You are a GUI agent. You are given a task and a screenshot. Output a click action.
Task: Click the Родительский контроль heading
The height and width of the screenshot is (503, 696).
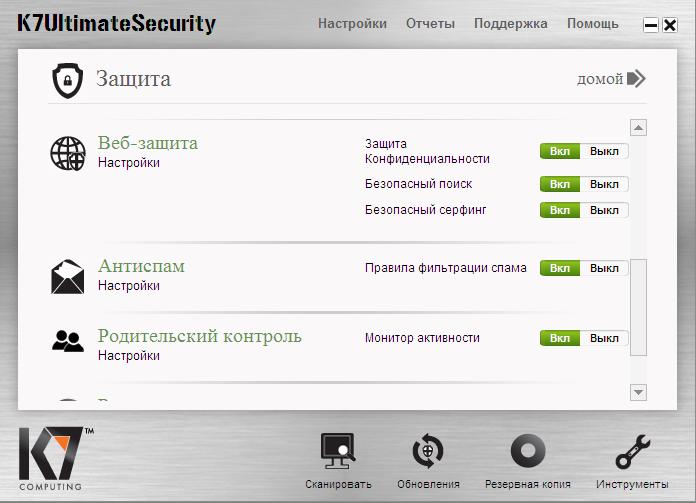(200, 336)
